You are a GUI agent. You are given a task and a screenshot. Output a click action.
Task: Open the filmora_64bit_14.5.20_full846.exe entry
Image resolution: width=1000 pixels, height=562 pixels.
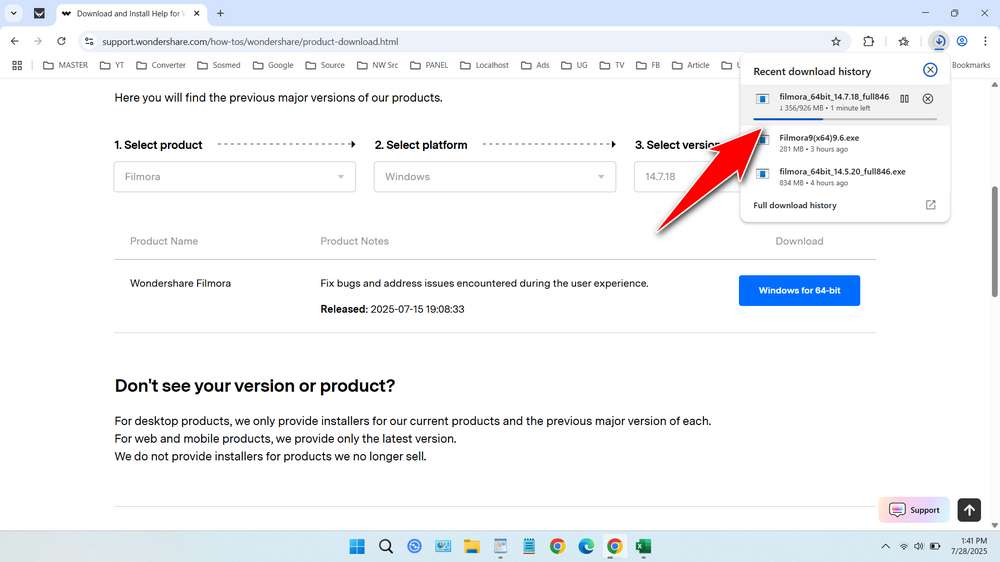845,177
